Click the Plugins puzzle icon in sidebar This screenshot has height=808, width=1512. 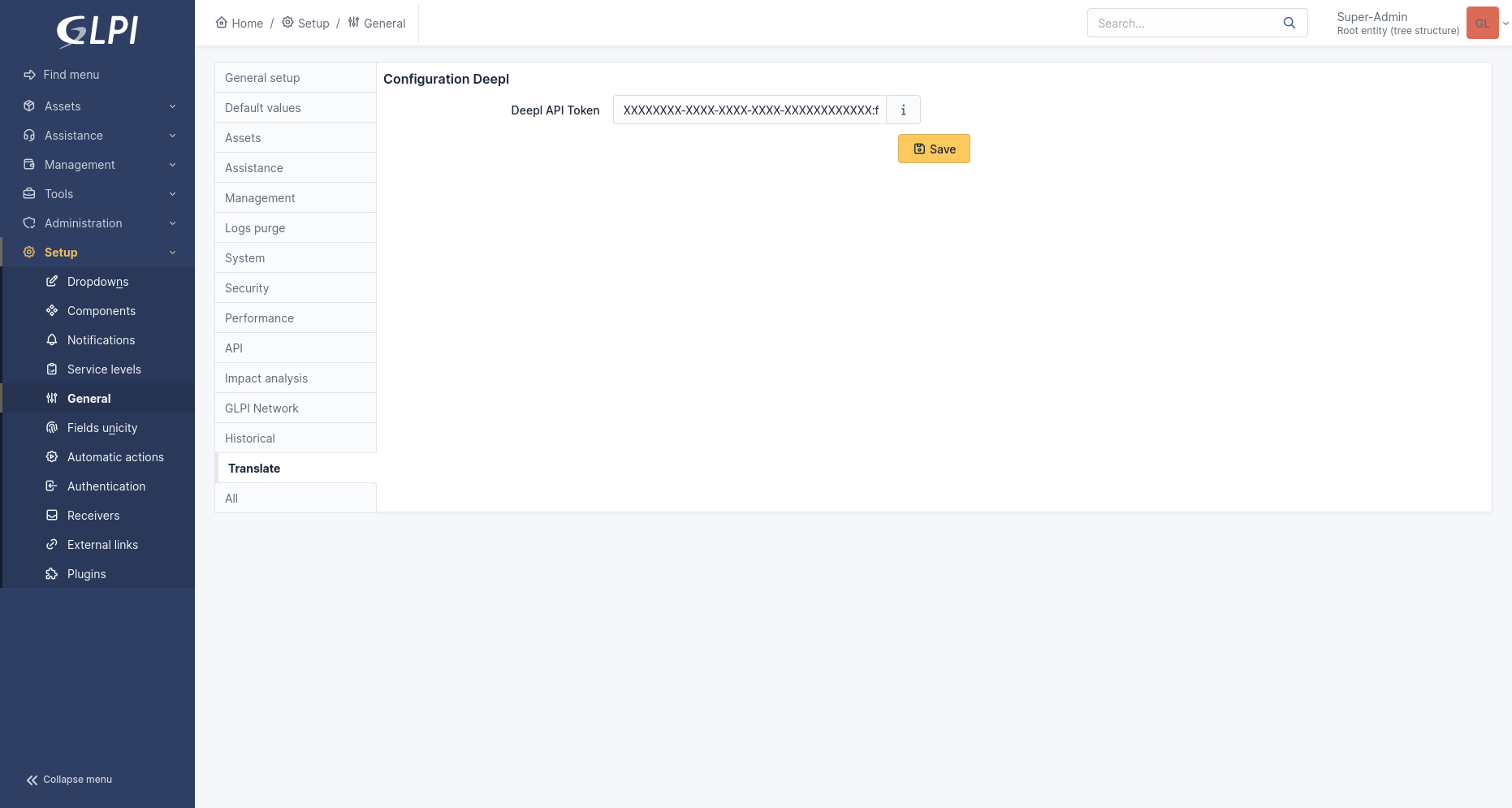click(x=52, y=574)
